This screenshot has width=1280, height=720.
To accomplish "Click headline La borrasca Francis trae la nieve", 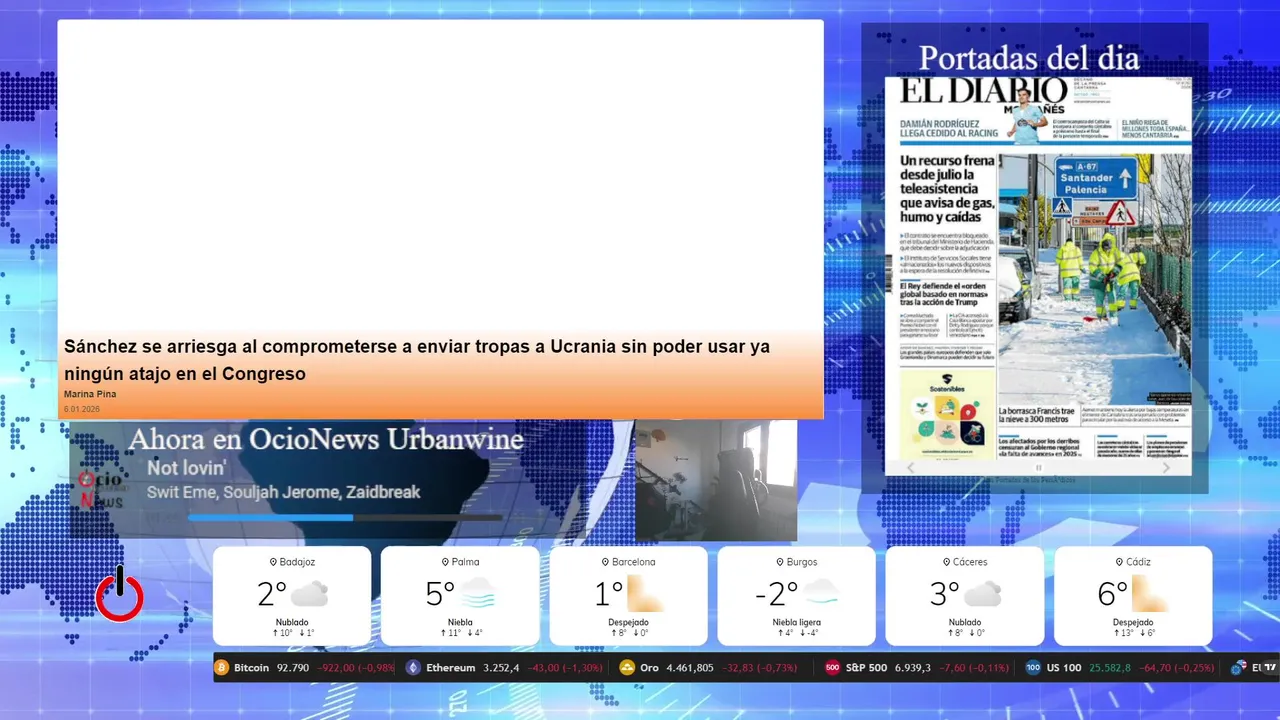I will (1037, 416).
